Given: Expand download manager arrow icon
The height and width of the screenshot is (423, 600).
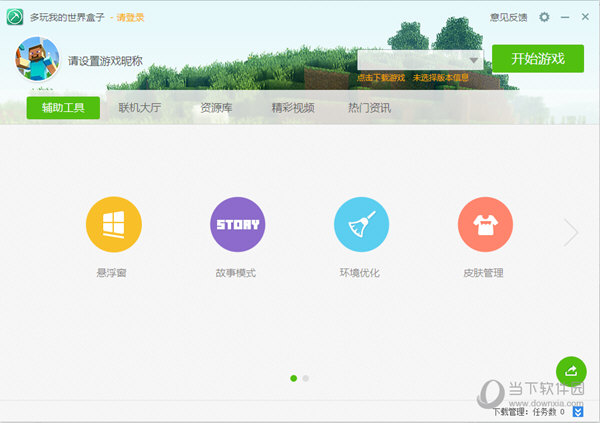Looking at the screenshot, I should 578,412.
